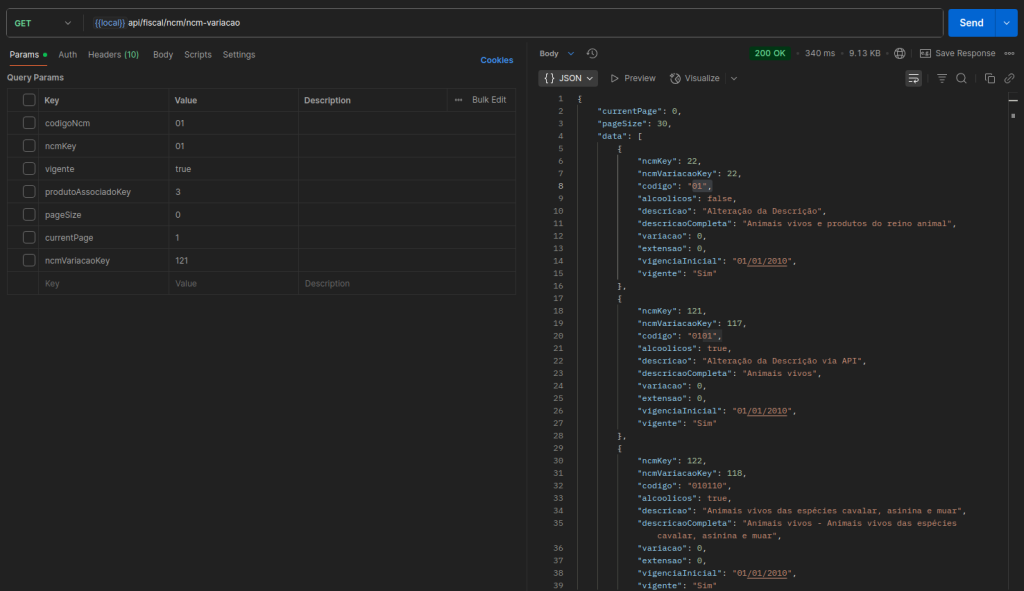Enable the pageSize query parameter
1024x591 pixels.
[x=29, y=214]
